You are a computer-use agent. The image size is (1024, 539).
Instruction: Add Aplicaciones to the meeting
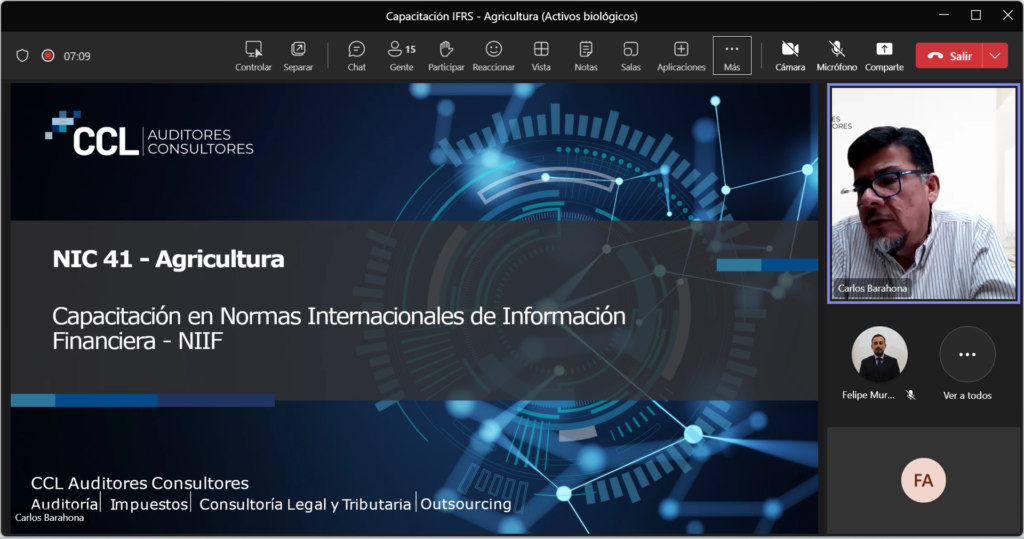681,56
